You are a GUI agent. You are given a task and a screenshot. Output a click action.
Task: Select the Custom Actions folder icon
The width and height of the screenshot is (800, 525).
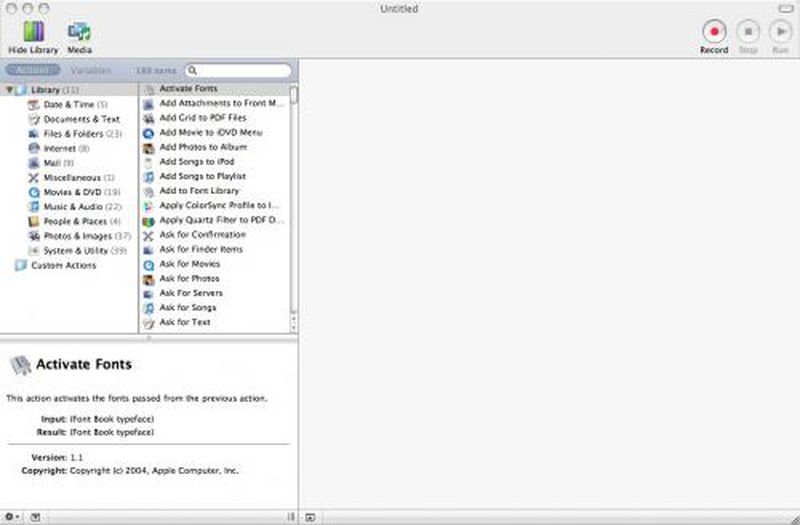point(21,265)
